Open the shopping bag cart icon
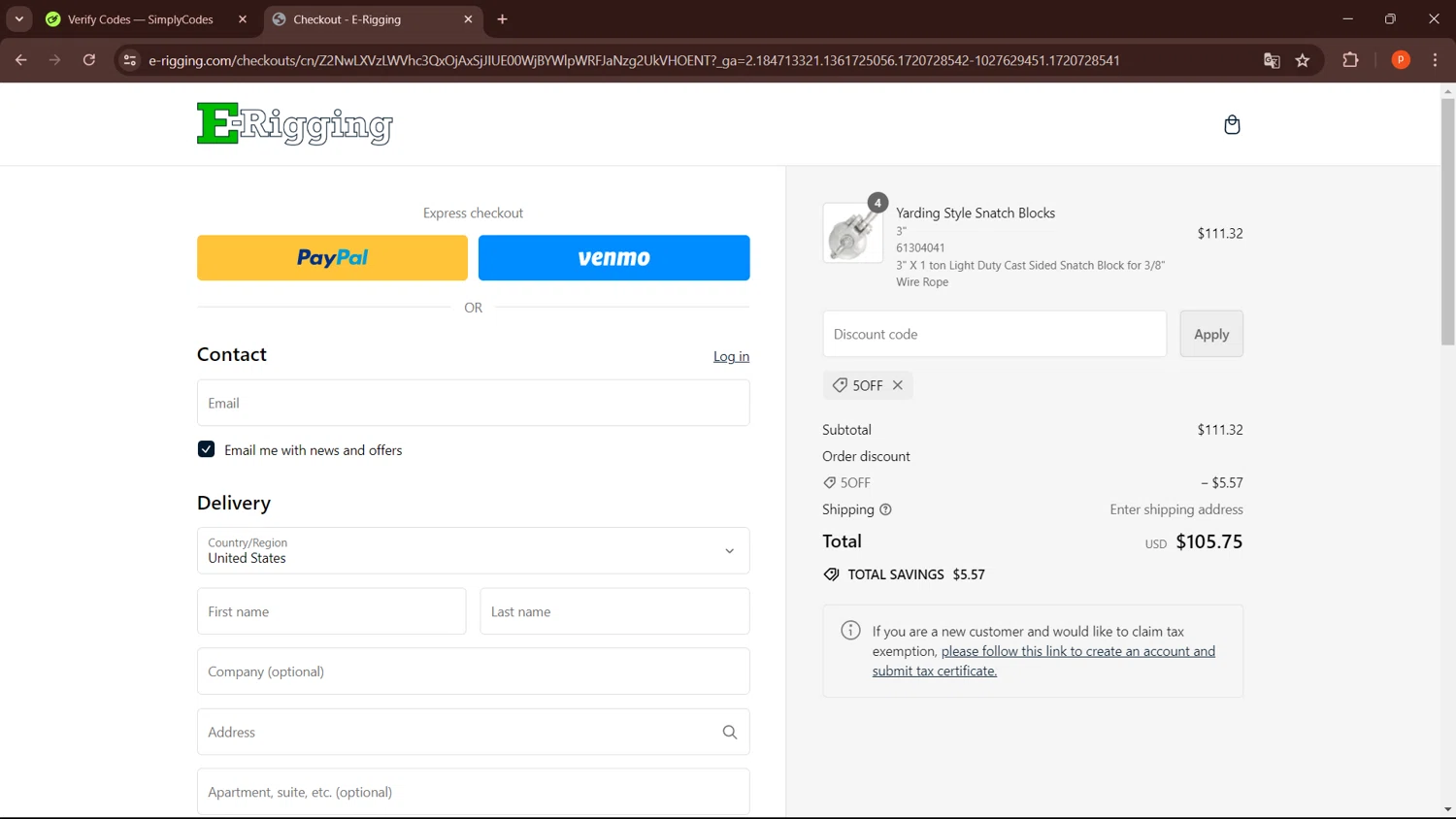1456x819 pixels. [1232, 124]
